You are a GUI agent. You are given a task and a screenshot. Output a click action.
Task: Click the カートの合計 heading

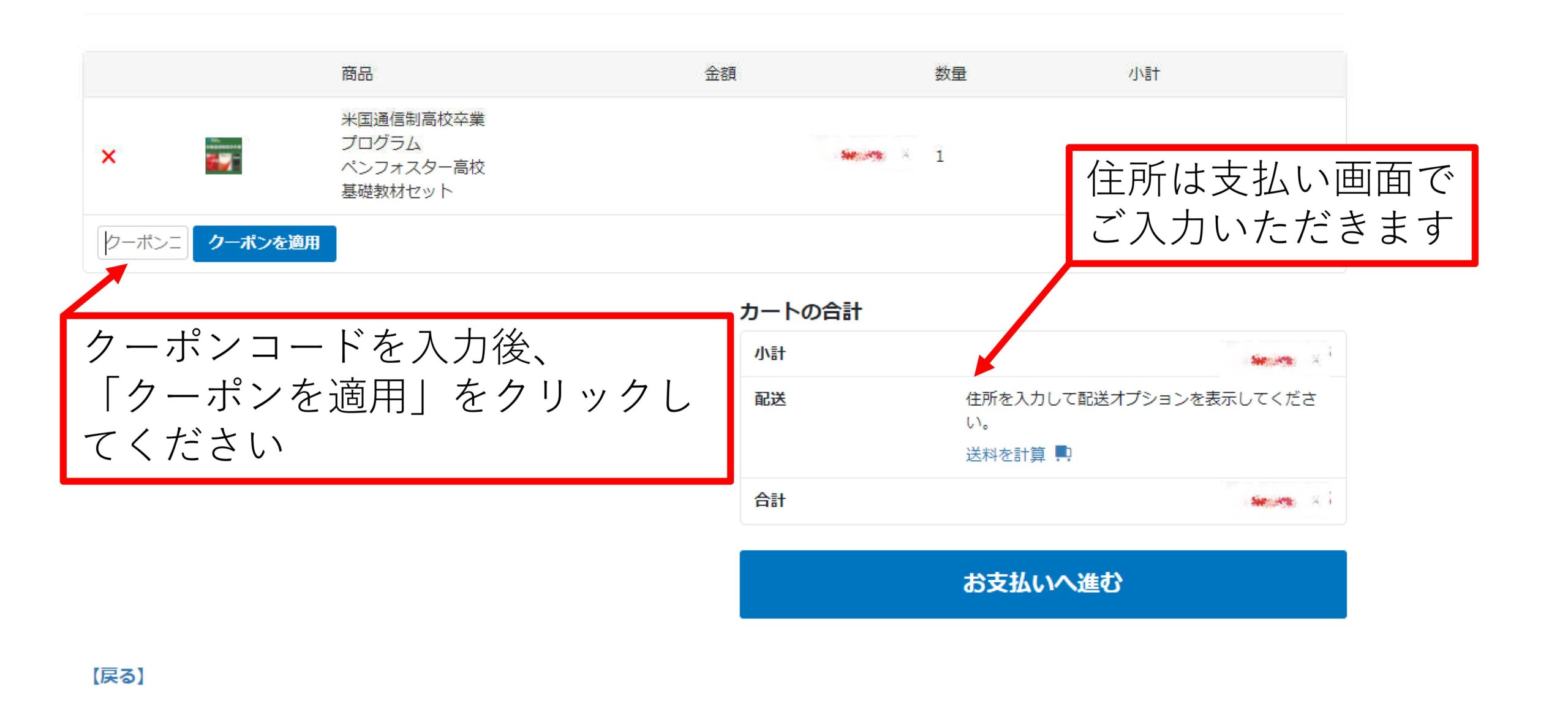[x=801, y=311]
